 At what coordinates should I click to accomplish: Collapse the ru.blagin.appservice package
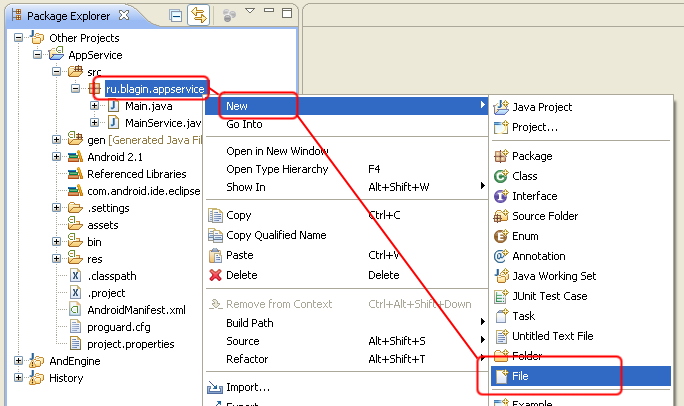point(75,89)
